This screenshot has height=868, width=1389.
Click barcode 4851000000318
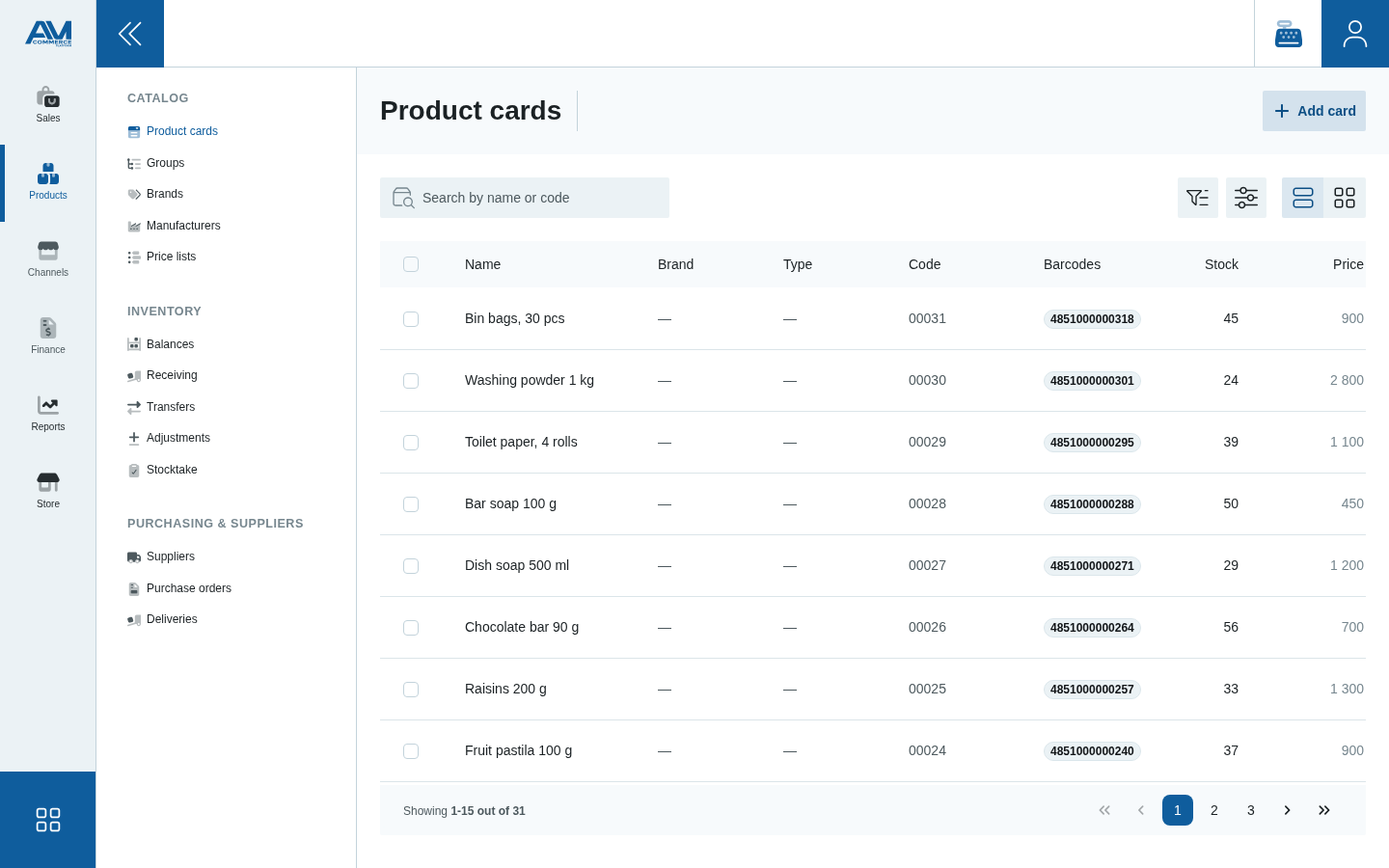coord(1092,319)
